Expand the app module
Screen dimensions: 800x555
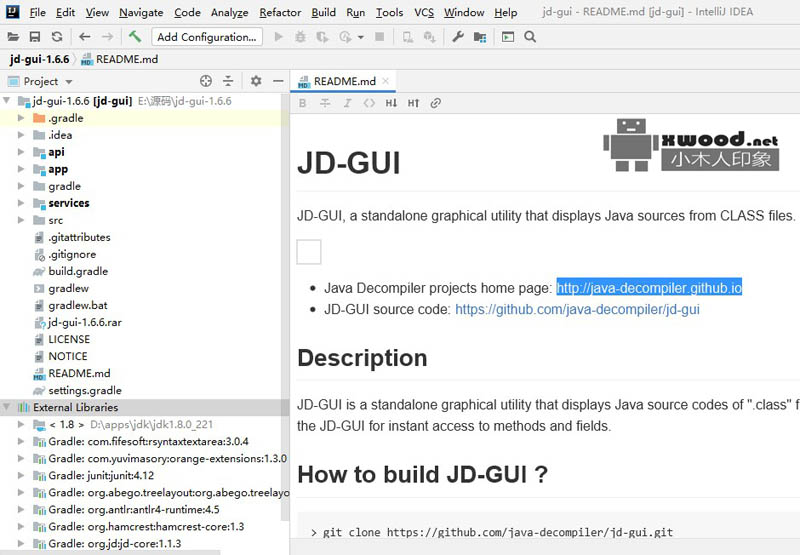pos(21,169)
